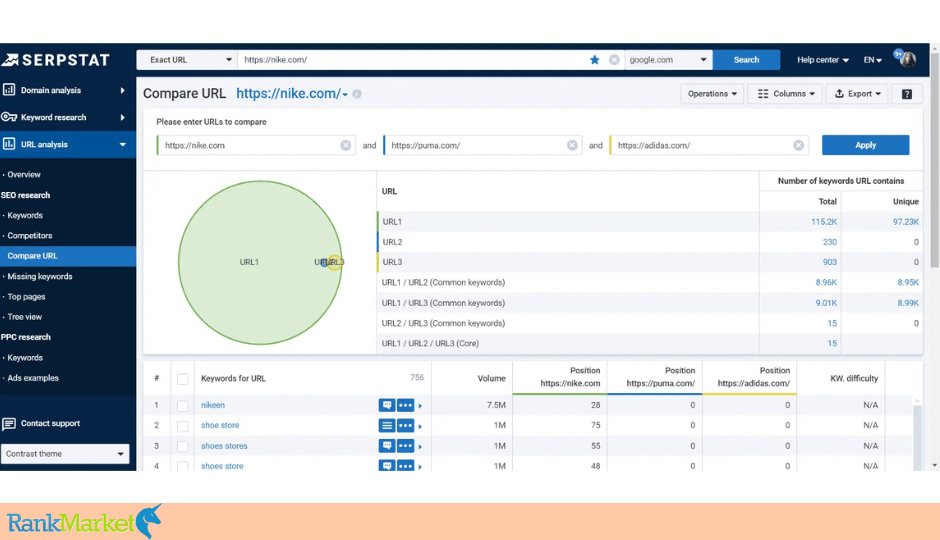Open Tree view in the sidebar

coord(25,317)
